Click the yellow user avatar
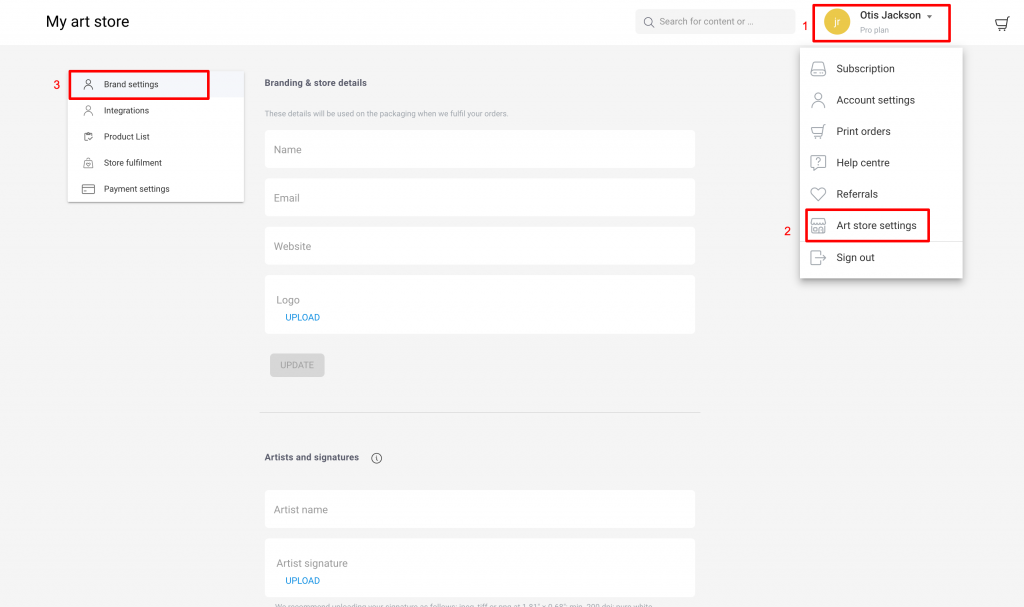 click(837, 22)
